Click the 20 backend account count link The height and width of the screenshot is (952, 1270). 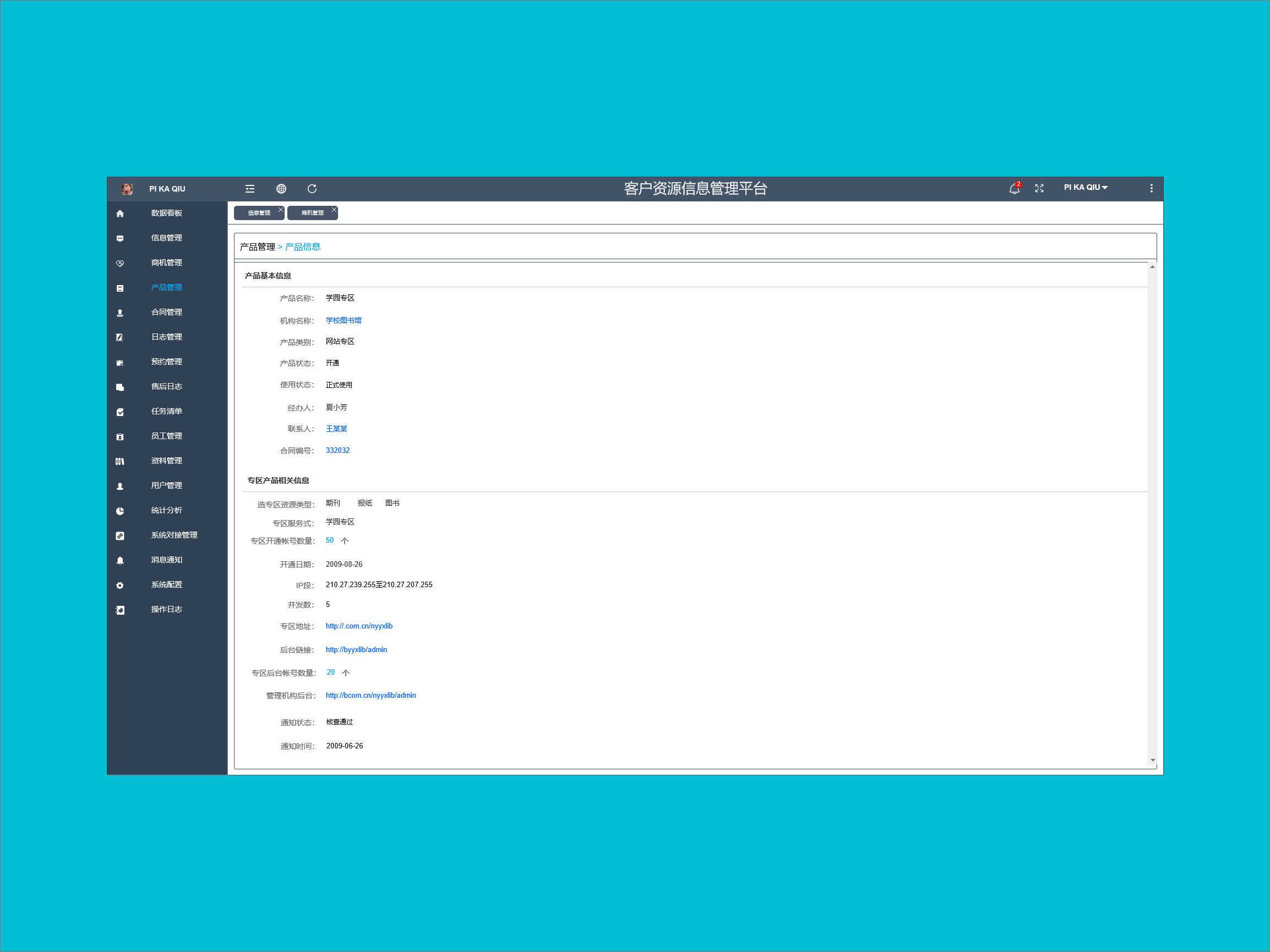[x=331, y=672]
